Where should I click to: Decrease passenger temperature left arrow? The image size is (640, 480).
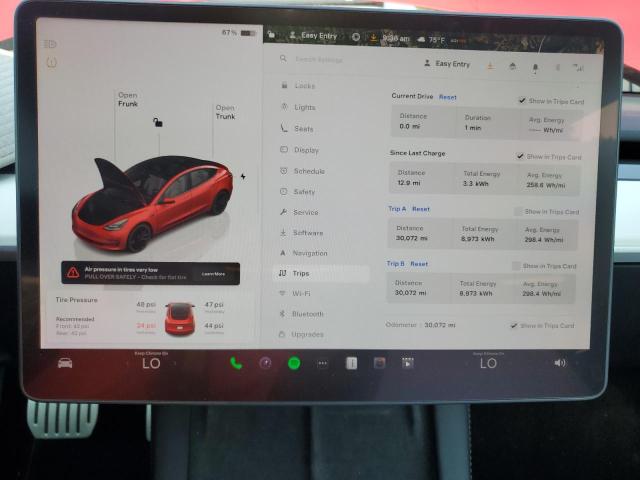pos(467,362)
